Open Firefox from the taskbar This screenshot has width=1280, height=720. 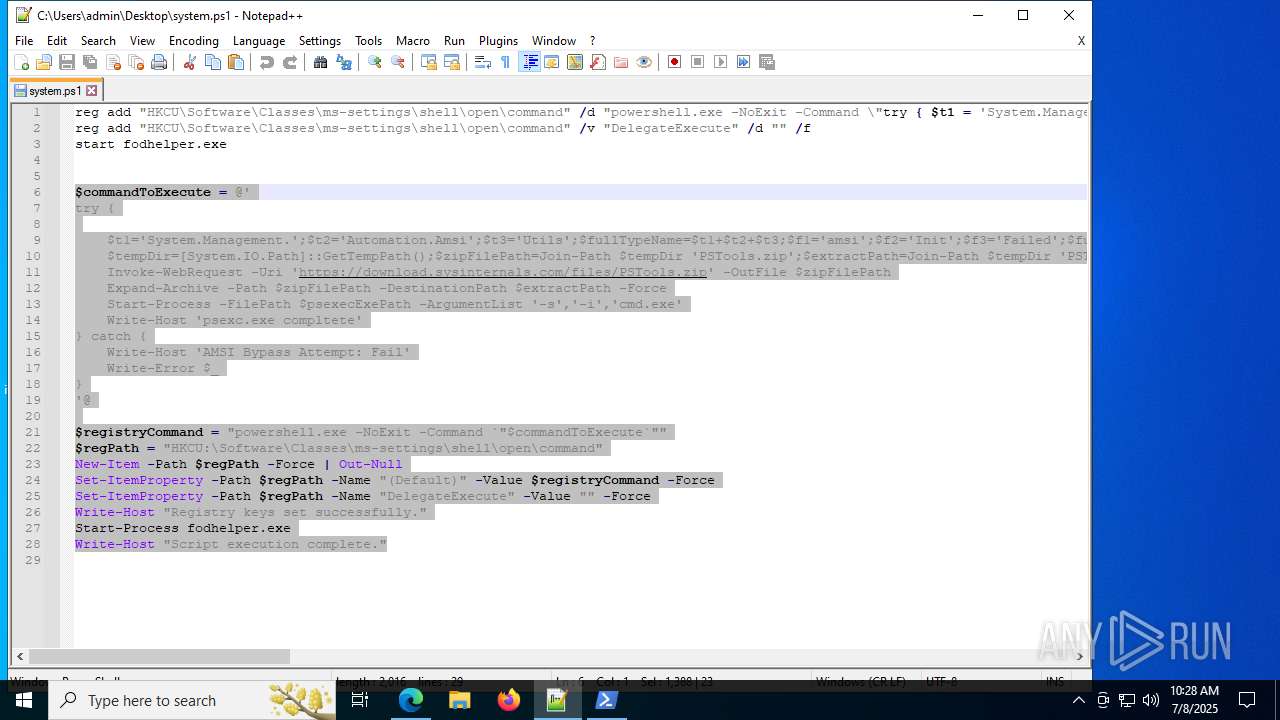tap(509, 700)
